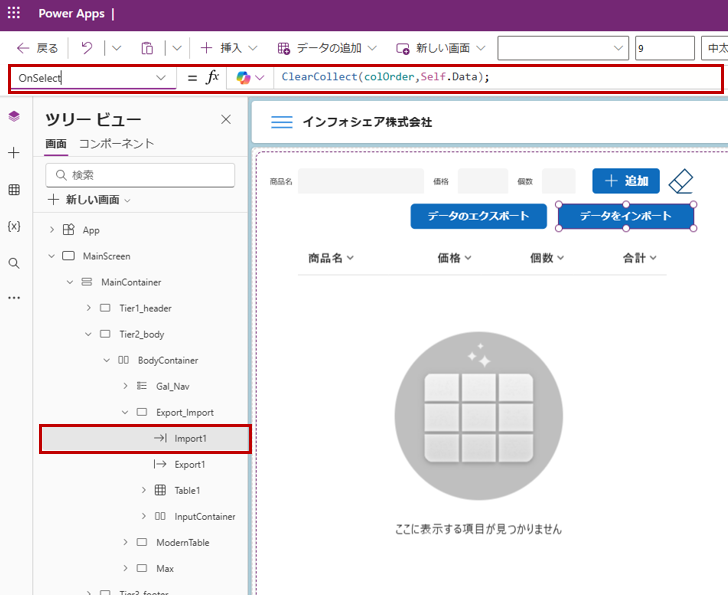Collapse the MainScreen tree node

[x=52, y=256]
